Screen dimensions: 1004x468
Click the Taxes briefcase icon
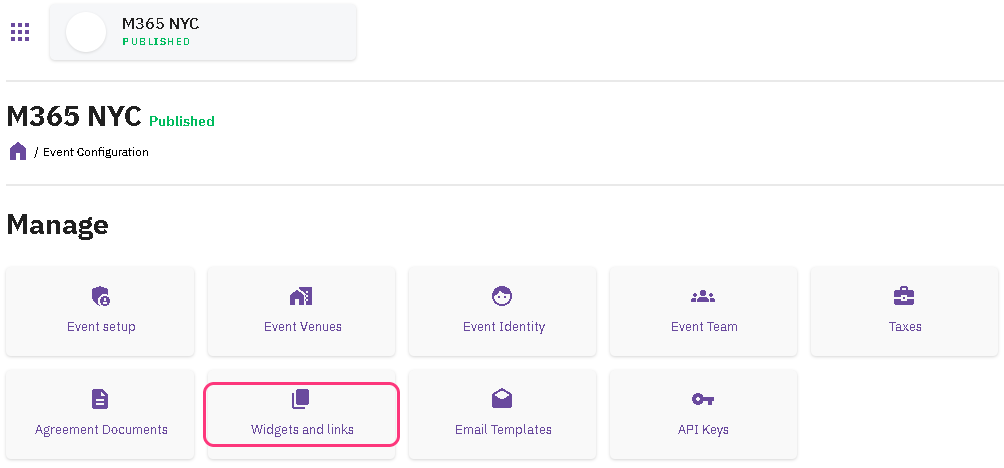(904, 296)
